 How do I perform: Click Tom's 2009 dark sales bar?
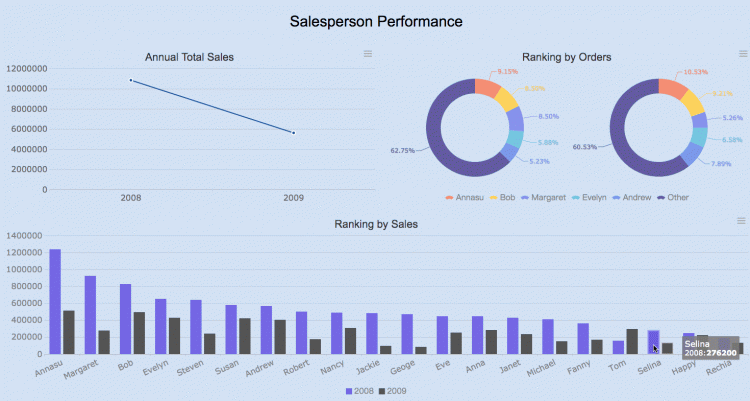pyautogui.click(x=632, y=341)
